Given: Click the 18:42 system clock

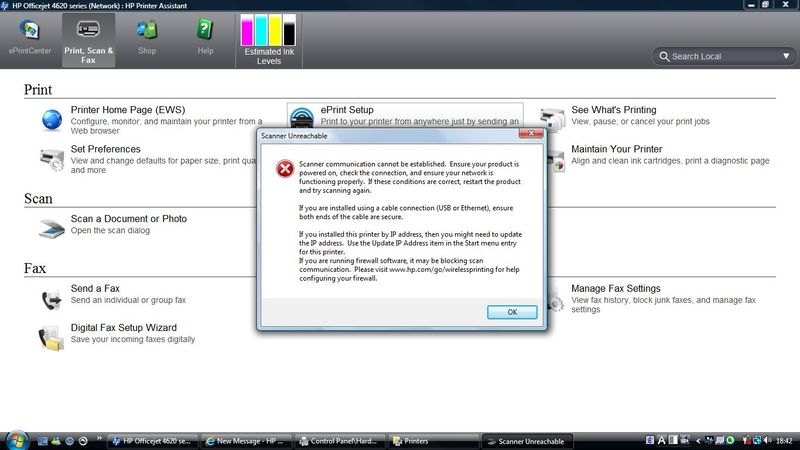Looking at the screenshot, I should pos(784,441).
